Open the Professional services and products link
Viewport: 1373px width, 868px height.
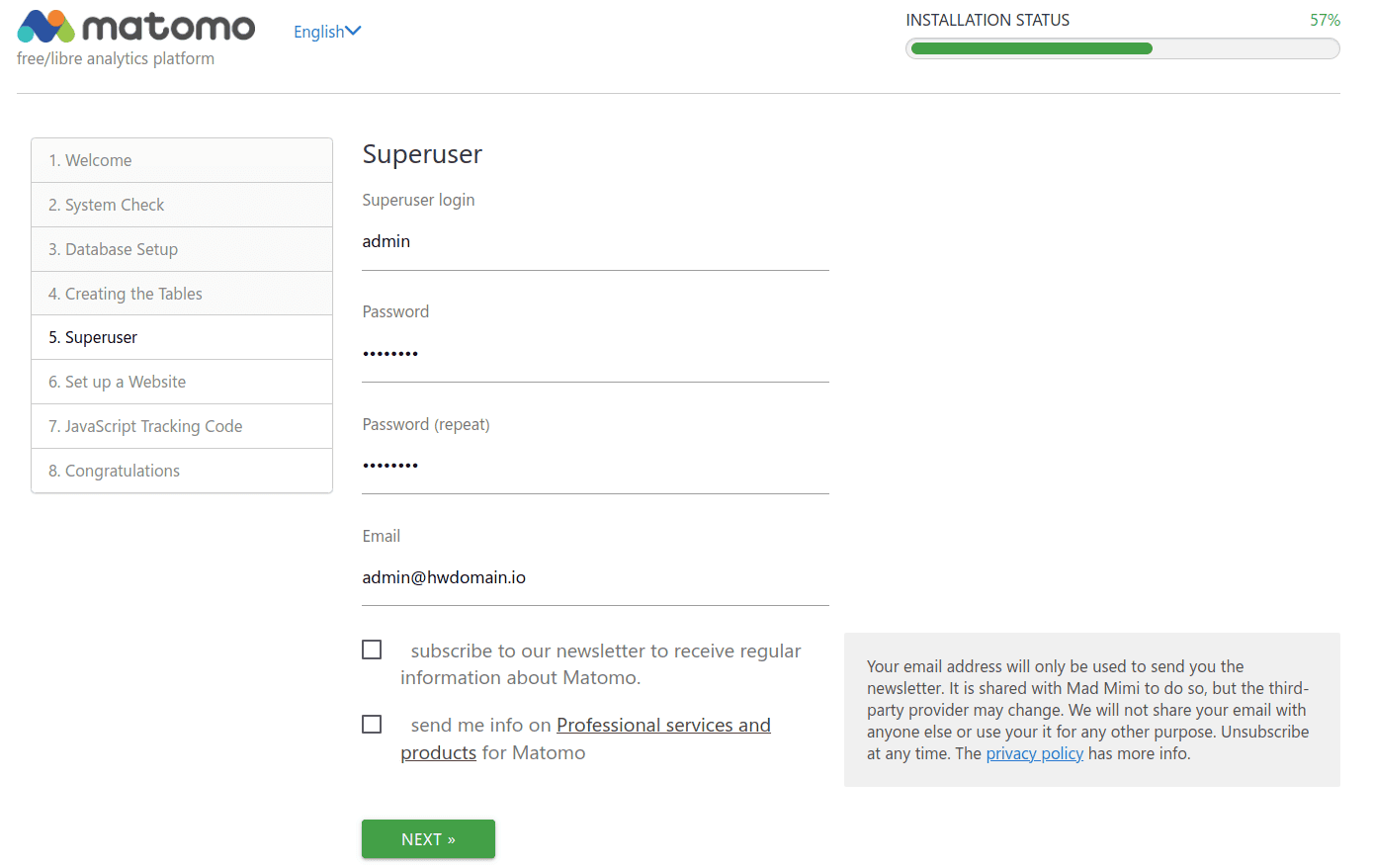point(662,726)
